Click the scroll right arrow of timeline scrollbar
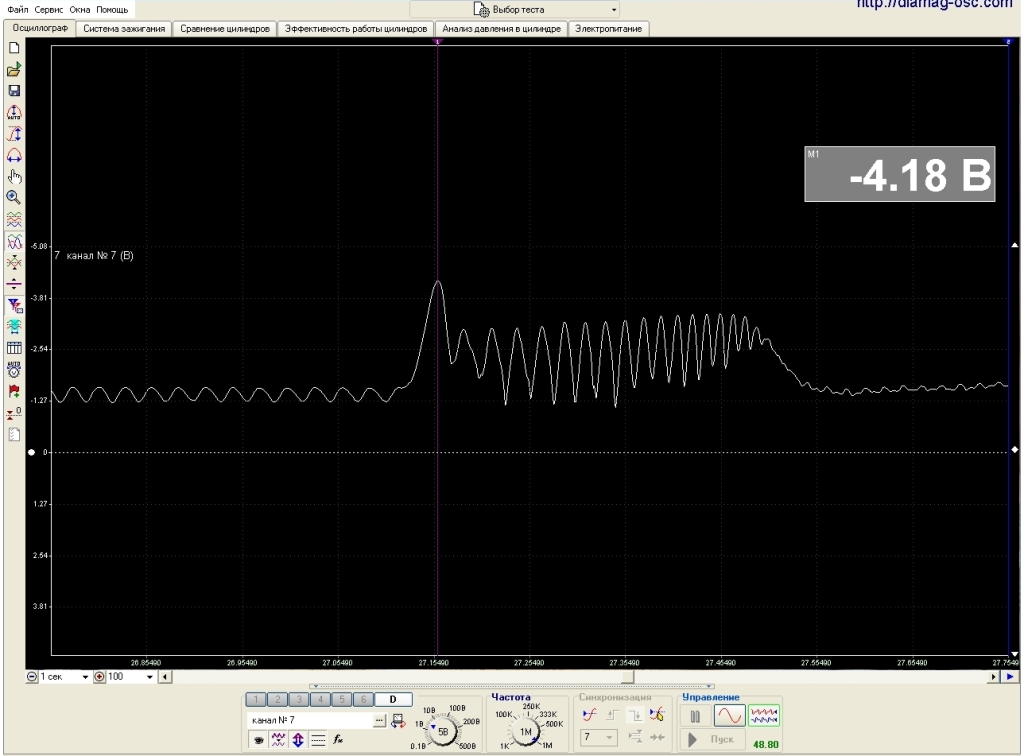Screen dimensions: 1024x756 [x=993, y=677]
